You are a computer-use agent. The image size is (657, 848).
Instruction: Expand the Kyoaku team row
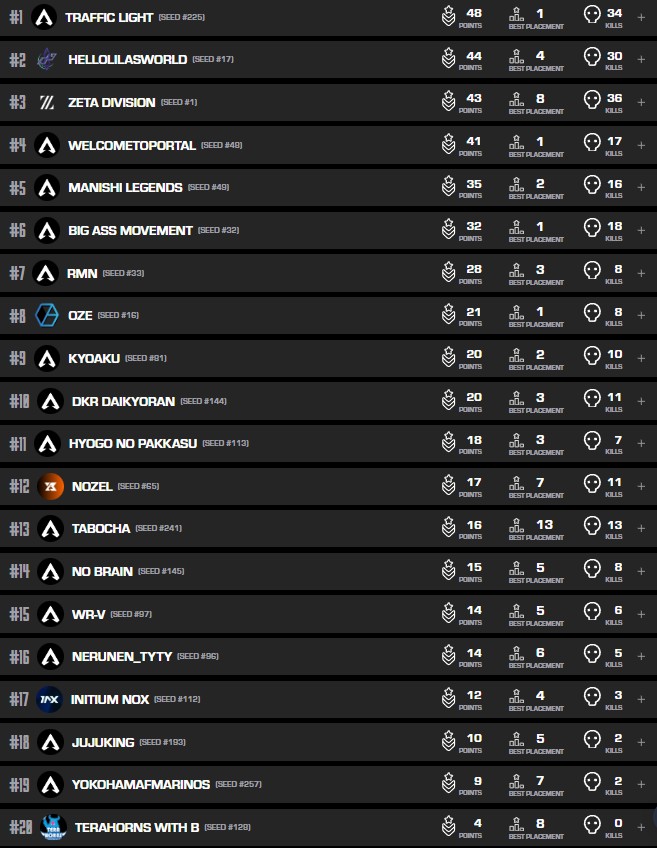(641, 358)
